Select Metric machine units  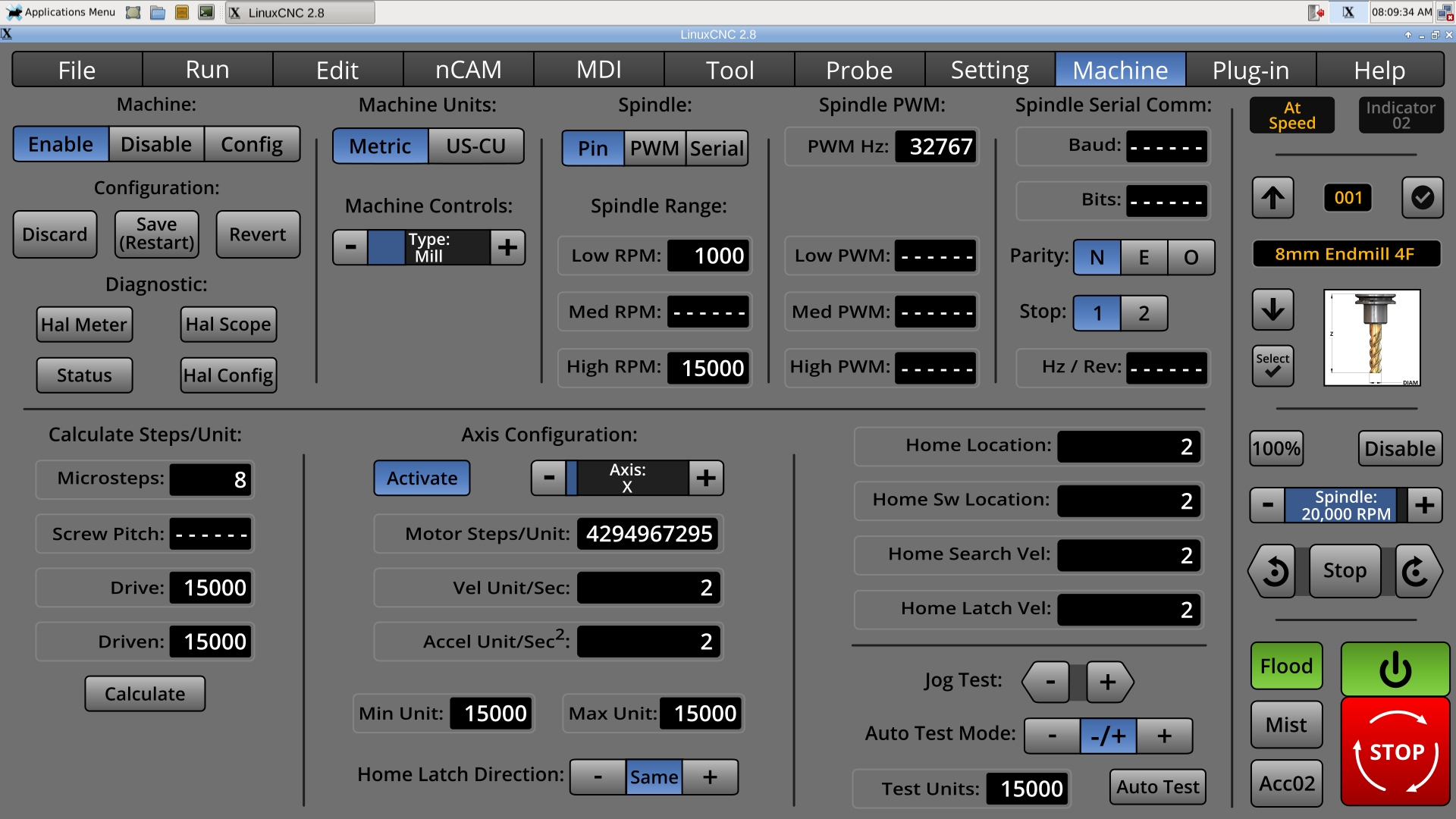coord(380,146)
